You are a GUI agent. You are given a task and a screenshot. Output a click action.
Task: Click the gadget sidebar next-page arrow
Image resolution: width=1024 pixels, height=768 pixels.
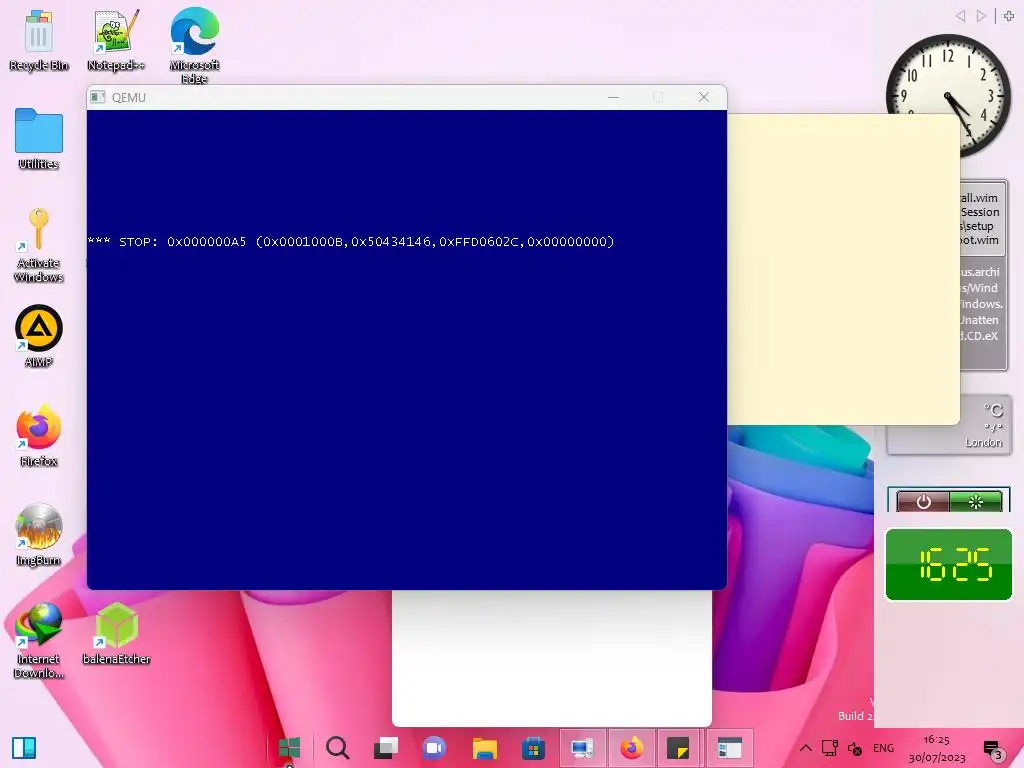click(981, 16)
